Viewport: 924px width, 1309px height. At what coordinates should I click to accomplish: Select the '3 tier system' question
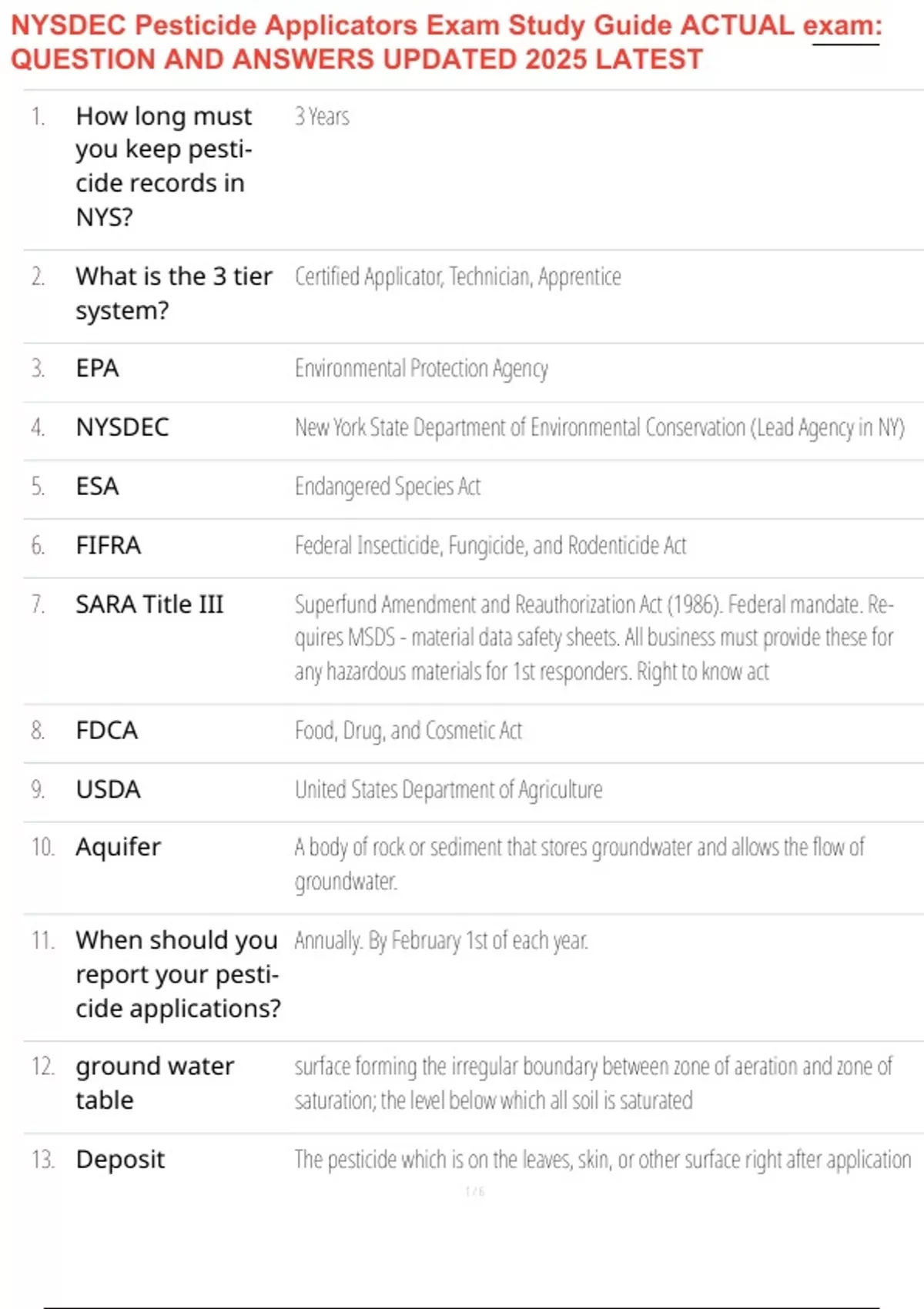174,293
